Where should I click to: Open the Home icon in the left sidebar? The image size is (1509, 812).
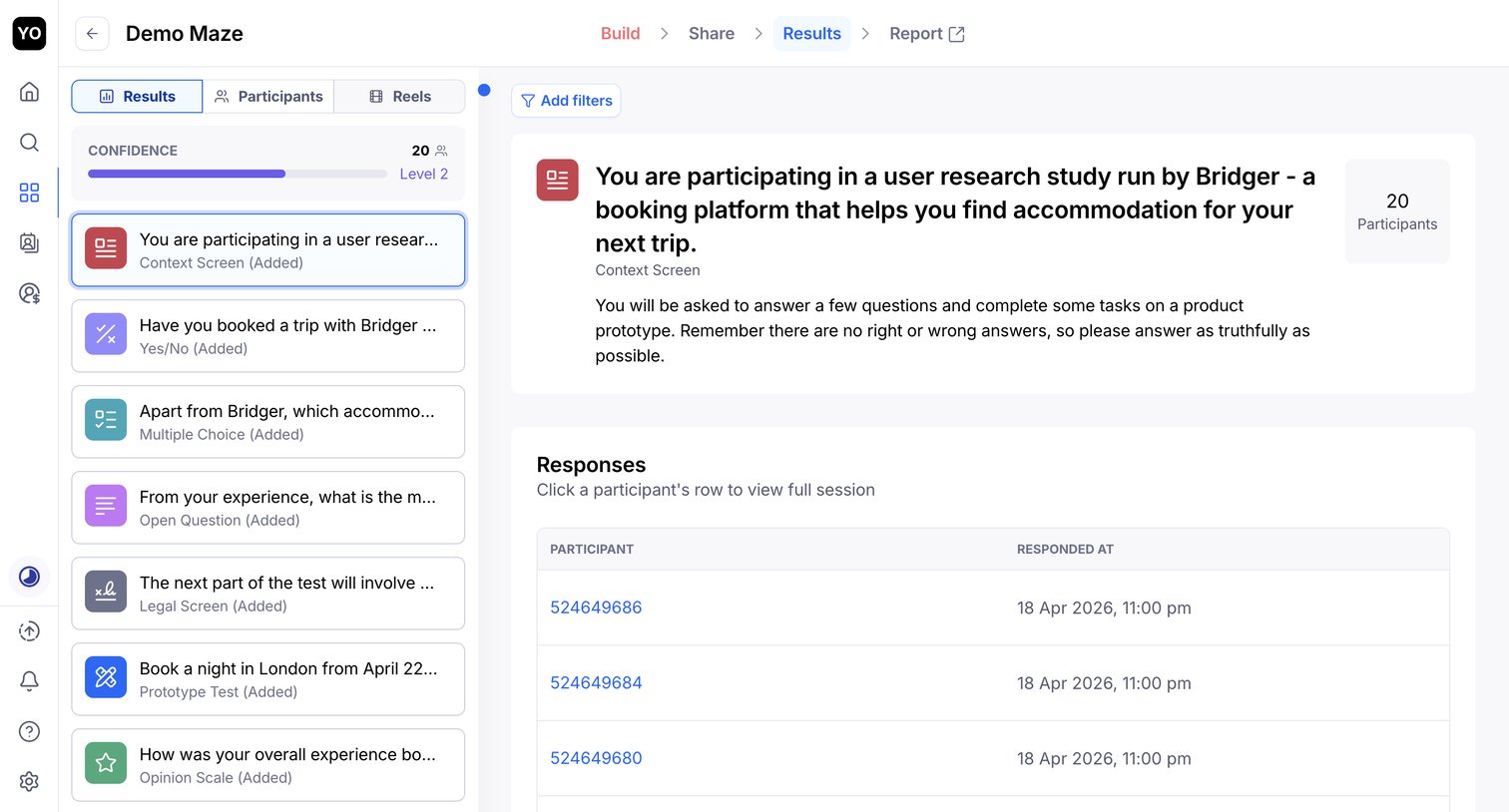pos(29,92)
